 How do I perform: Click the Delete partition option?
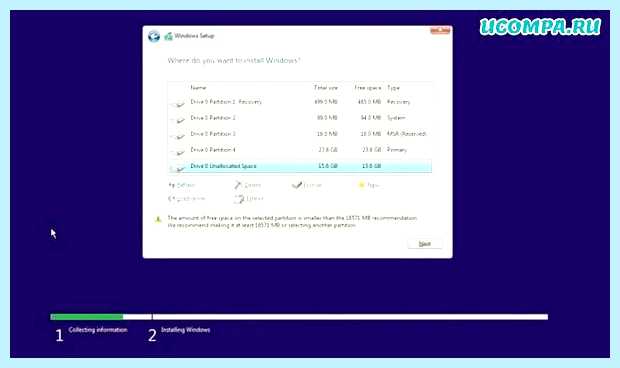click(x=248, y=185)
